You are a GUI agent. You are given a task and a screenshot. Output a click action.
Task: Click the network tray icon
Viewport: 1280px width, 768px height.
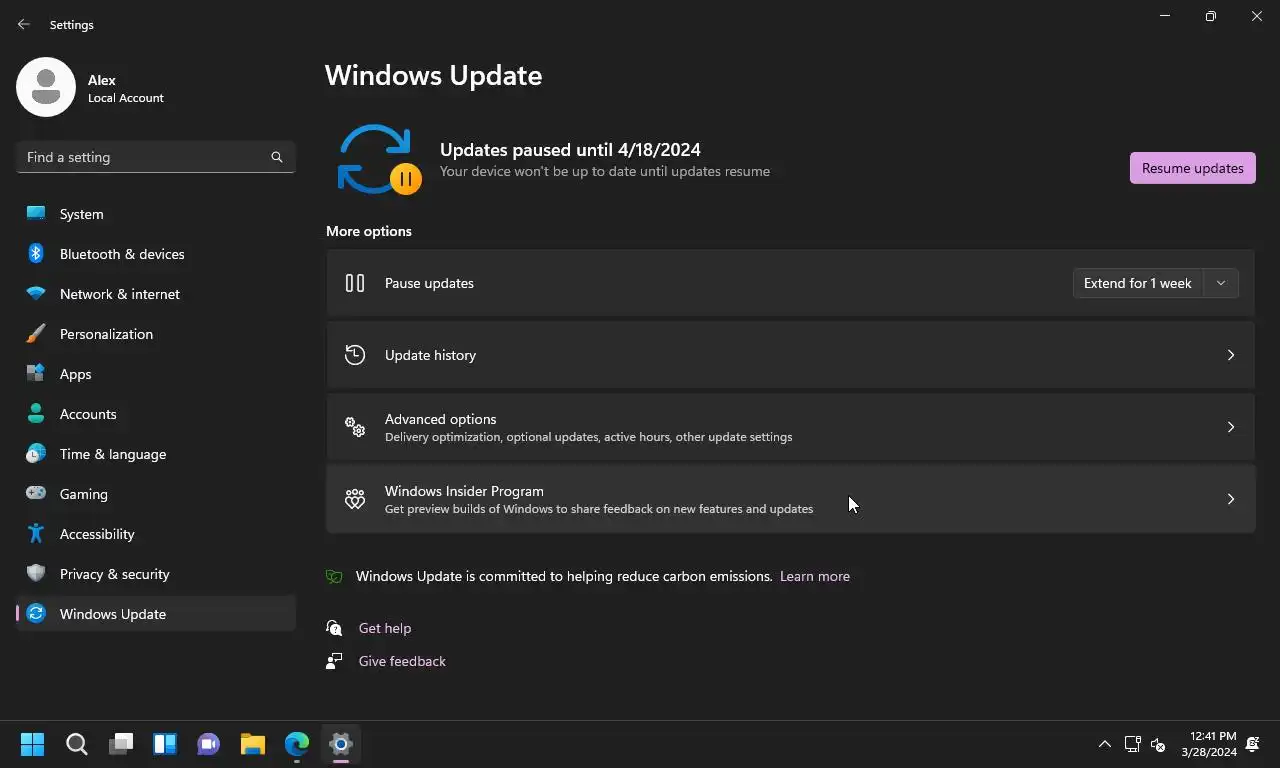1133,744
